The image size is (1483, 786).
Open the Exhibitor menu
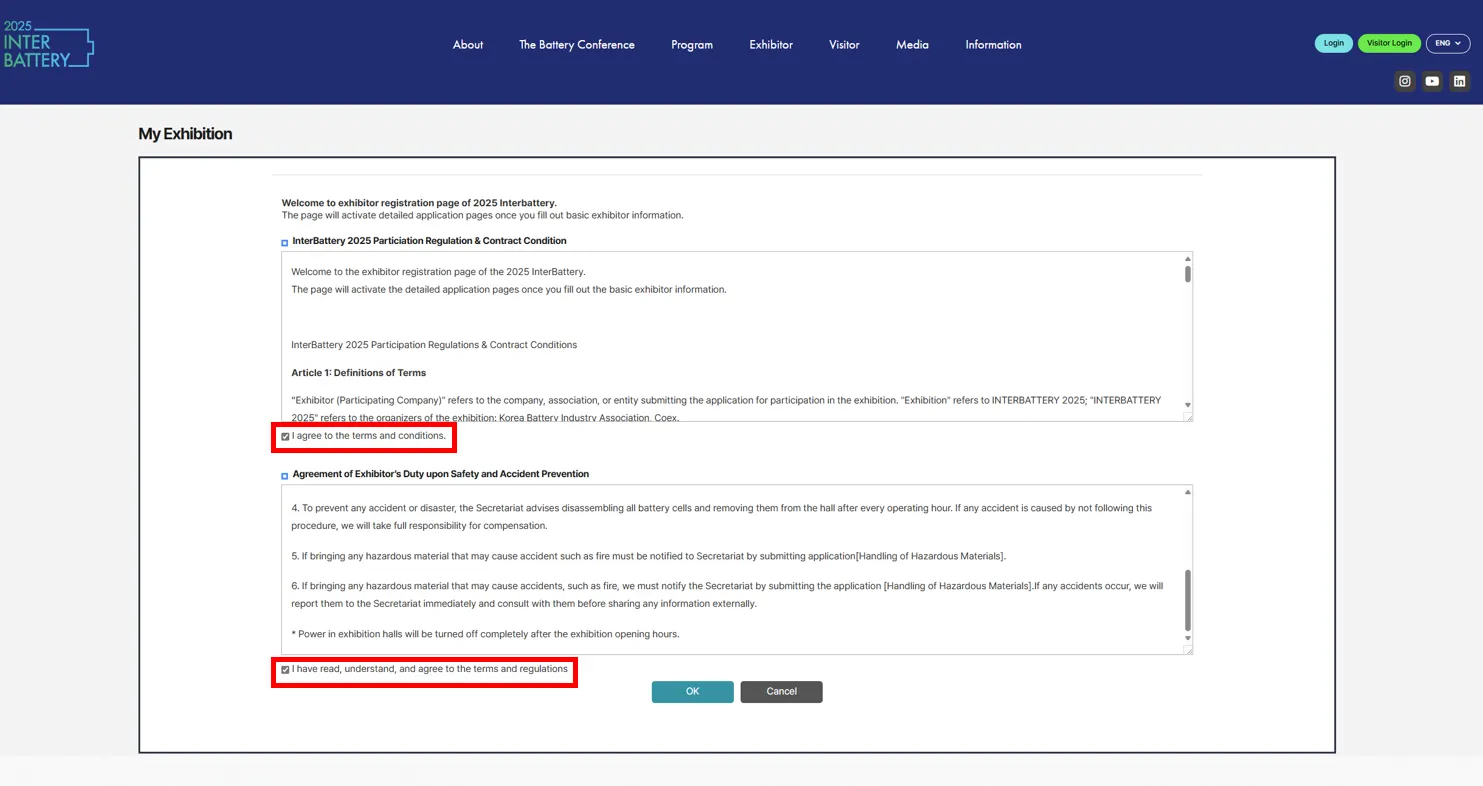pos(771,45)
